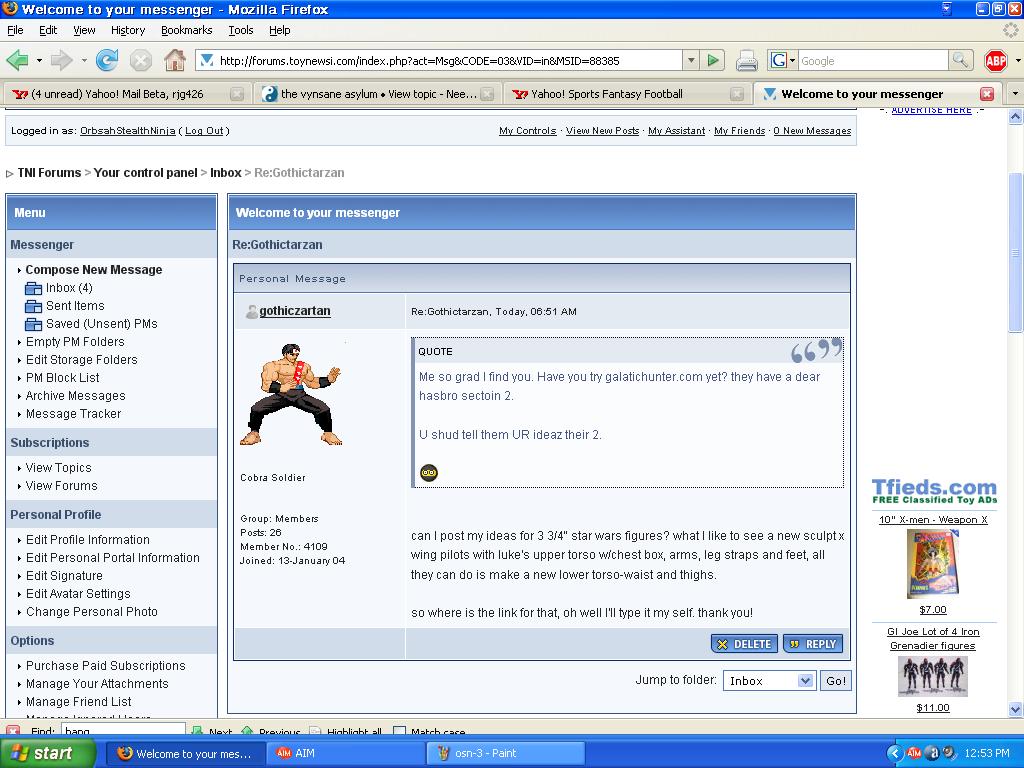
Task: Click the Google search magnifier icon
Action: click(959, 61)
